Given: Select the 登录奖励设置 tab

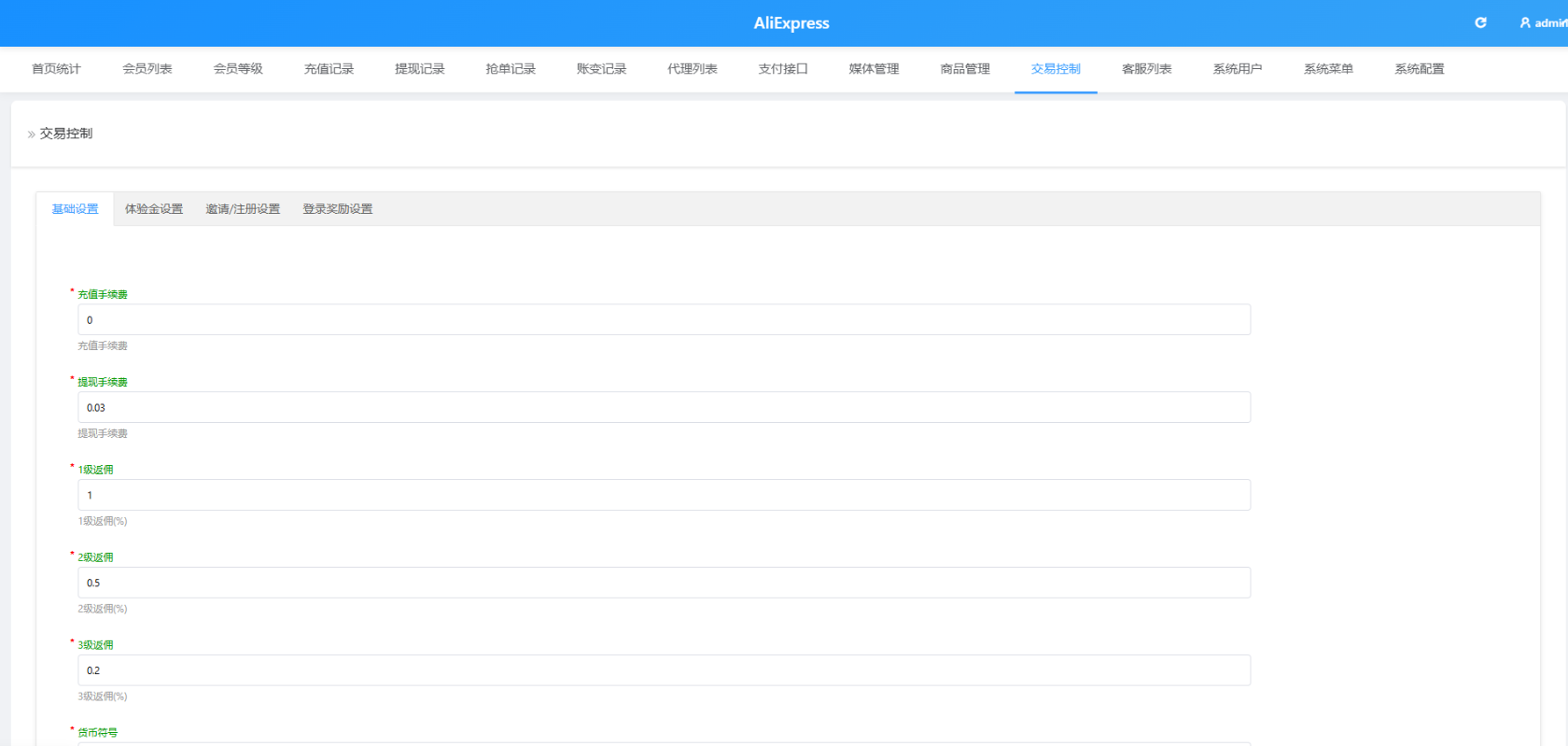Looking at the screenshot, I should coord(338,209).
